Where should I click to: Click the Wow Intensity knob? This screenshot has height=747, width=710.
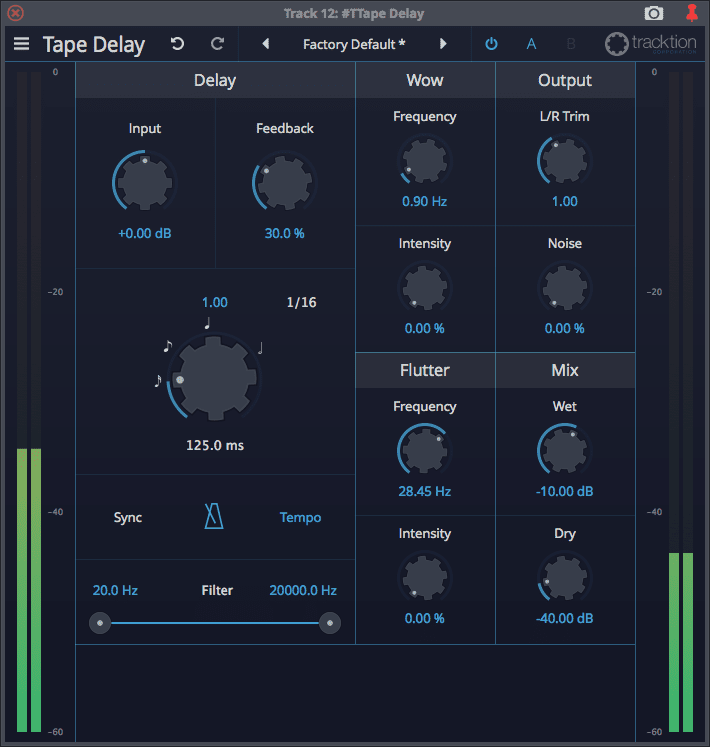(425, 287)
